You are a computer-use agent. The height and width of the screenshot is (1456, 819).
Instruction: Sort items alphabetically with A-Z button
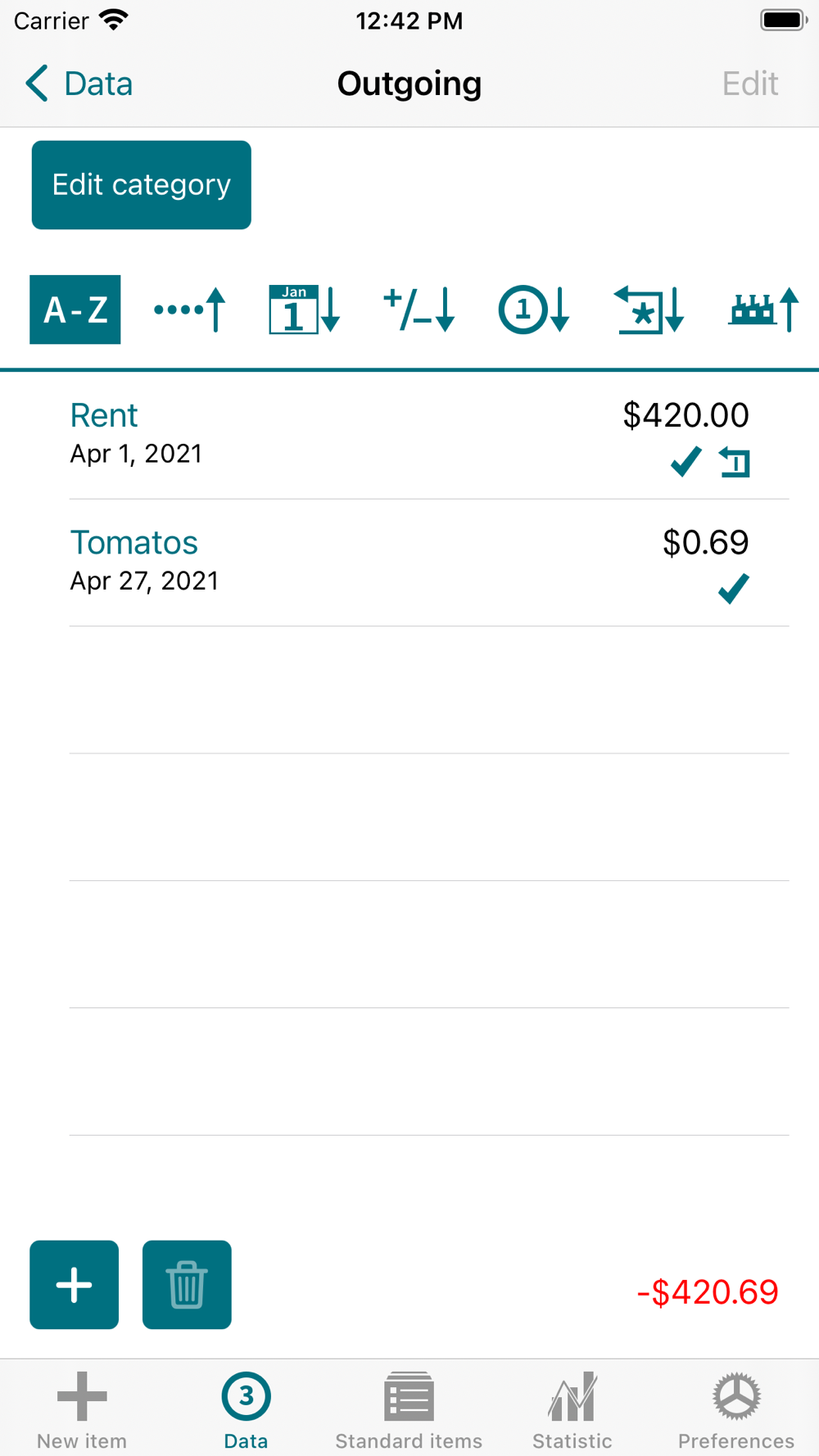coord(75,310)
